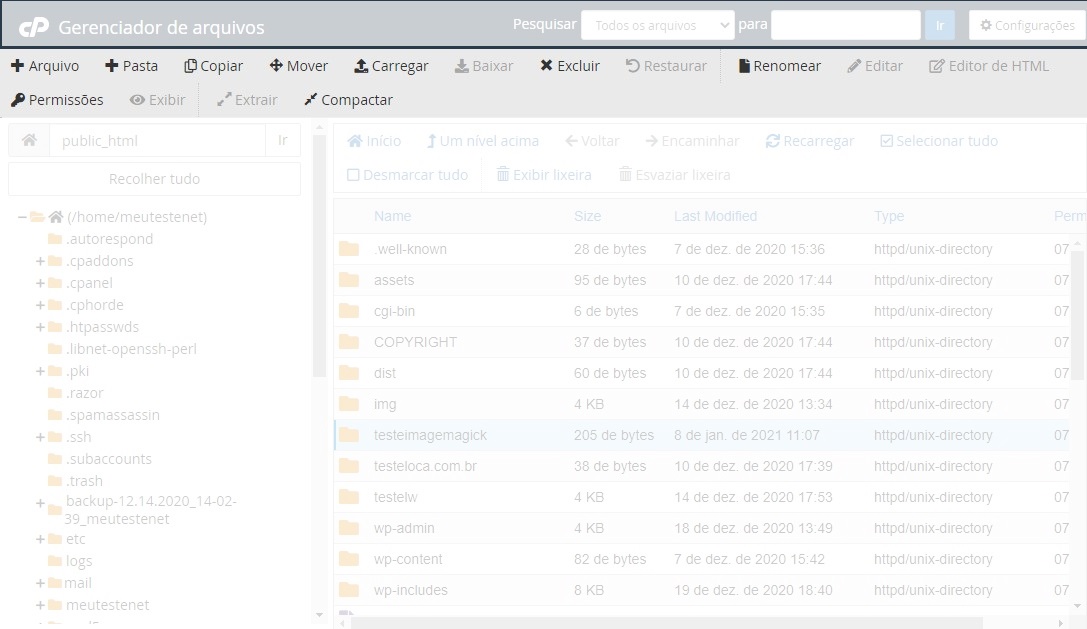Select the dist folder name
Viewport: 1087px width, 629px height.
pyautogui.click(x=385, y=373)
